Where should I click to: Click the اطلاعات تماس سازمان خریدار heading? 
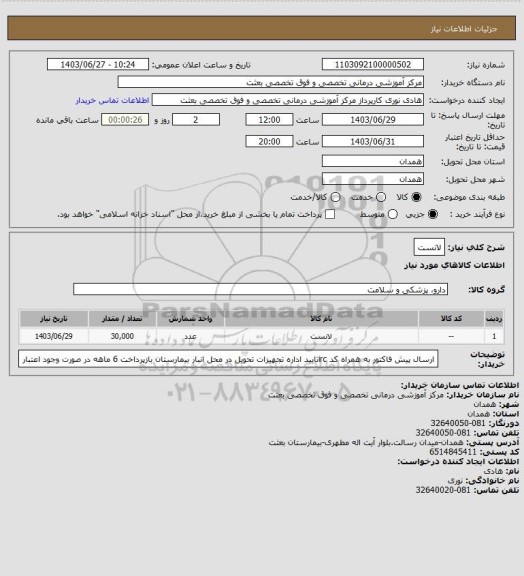(459, 385)
